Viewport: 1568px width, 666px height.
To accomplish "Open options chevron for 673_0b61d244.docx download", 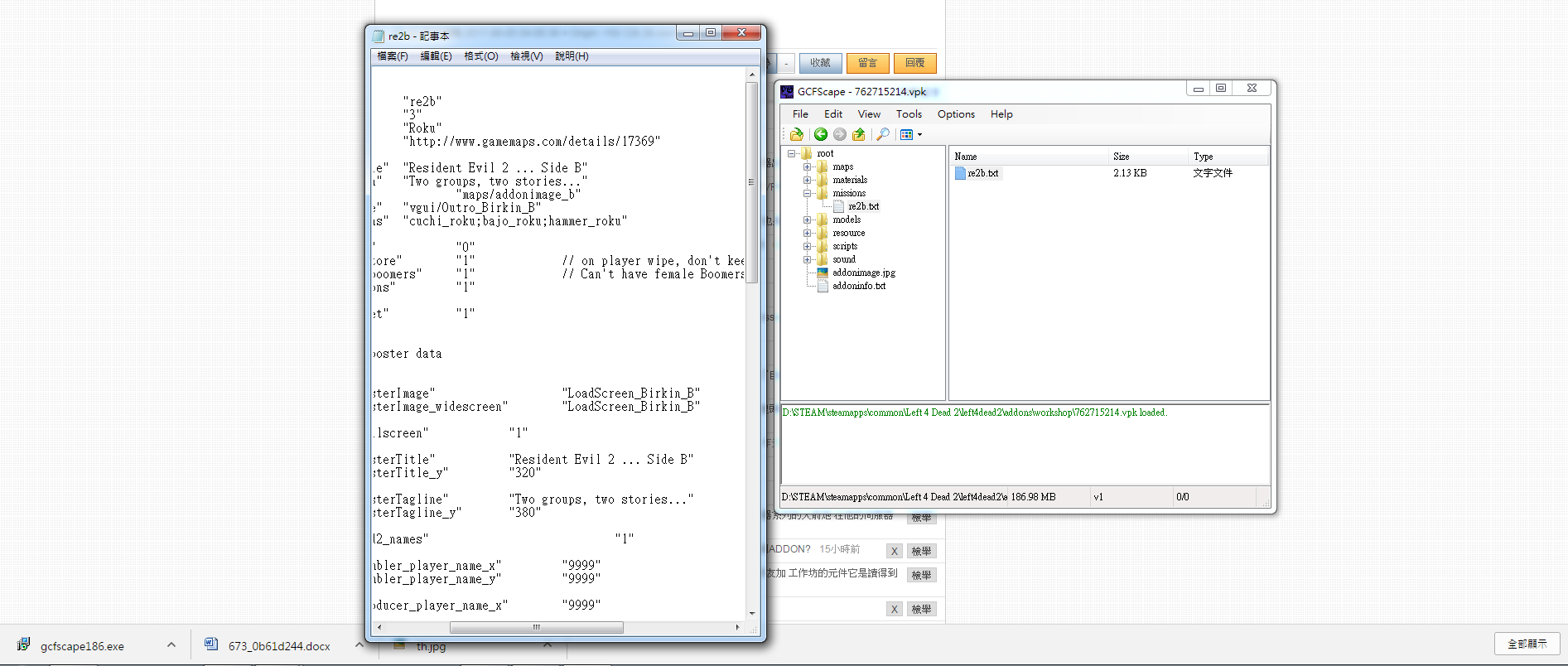I will 359,644.
